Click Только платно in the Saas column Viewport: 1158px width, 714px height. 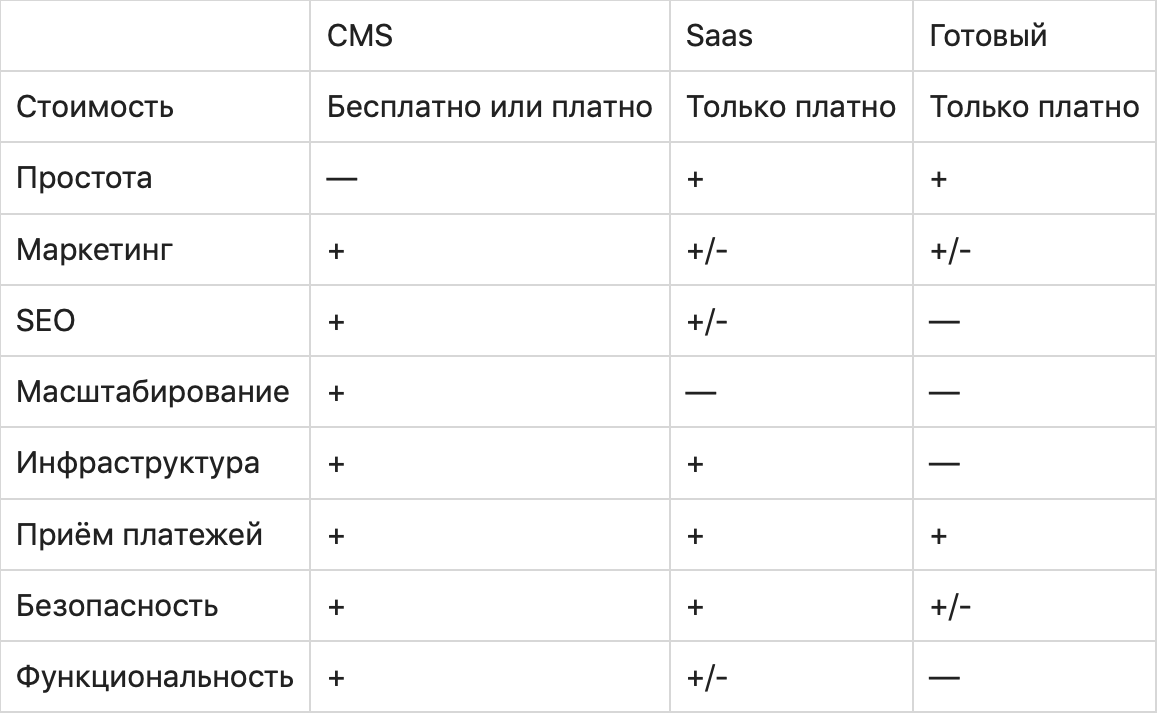pos(790,107)
